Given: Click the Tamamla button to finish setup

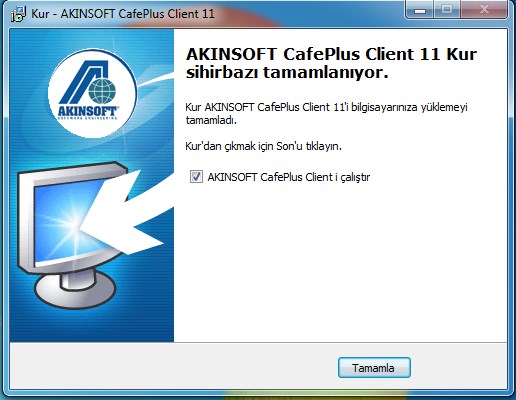Looking at the screenshot, I should 374,368.
